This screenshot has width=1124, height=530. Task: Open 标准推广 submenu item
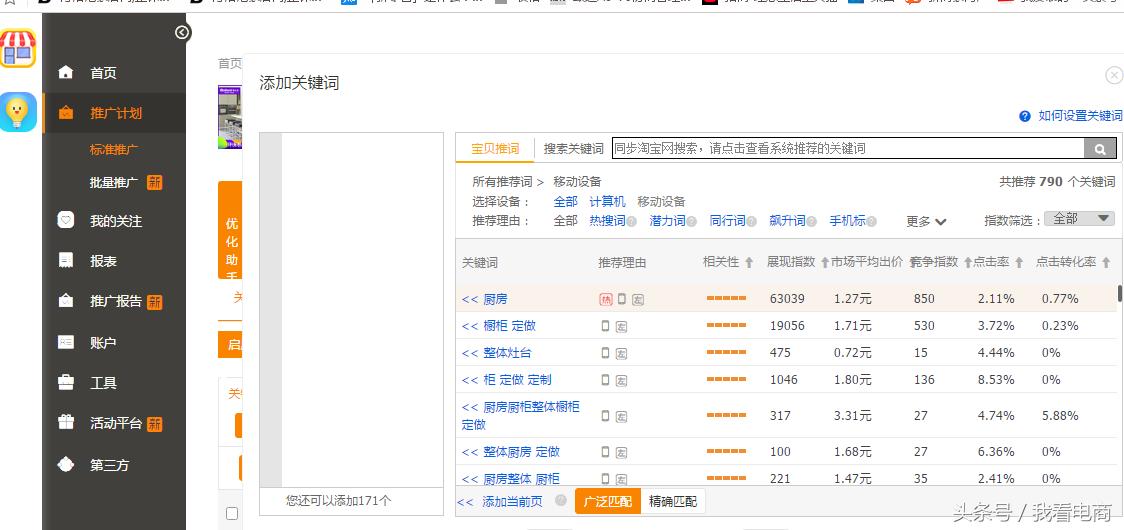114,150
